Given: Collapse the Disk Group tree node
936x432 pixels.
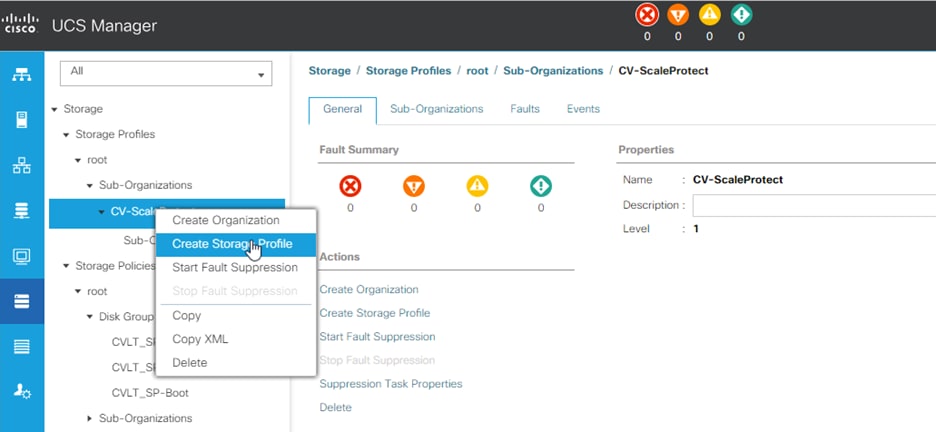Looking at the screenshot, I should coord(90,317).
